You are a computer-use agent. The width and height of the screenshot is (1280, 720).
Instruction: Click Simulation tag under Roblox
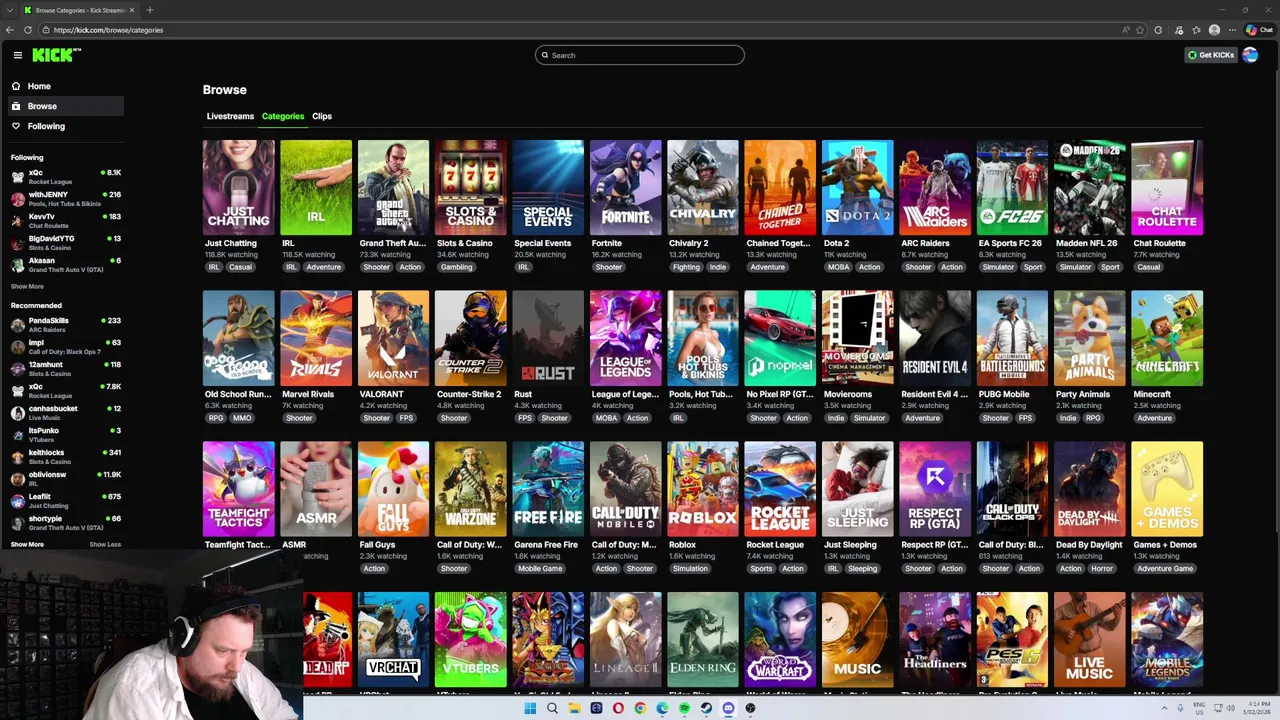point(690,568)
